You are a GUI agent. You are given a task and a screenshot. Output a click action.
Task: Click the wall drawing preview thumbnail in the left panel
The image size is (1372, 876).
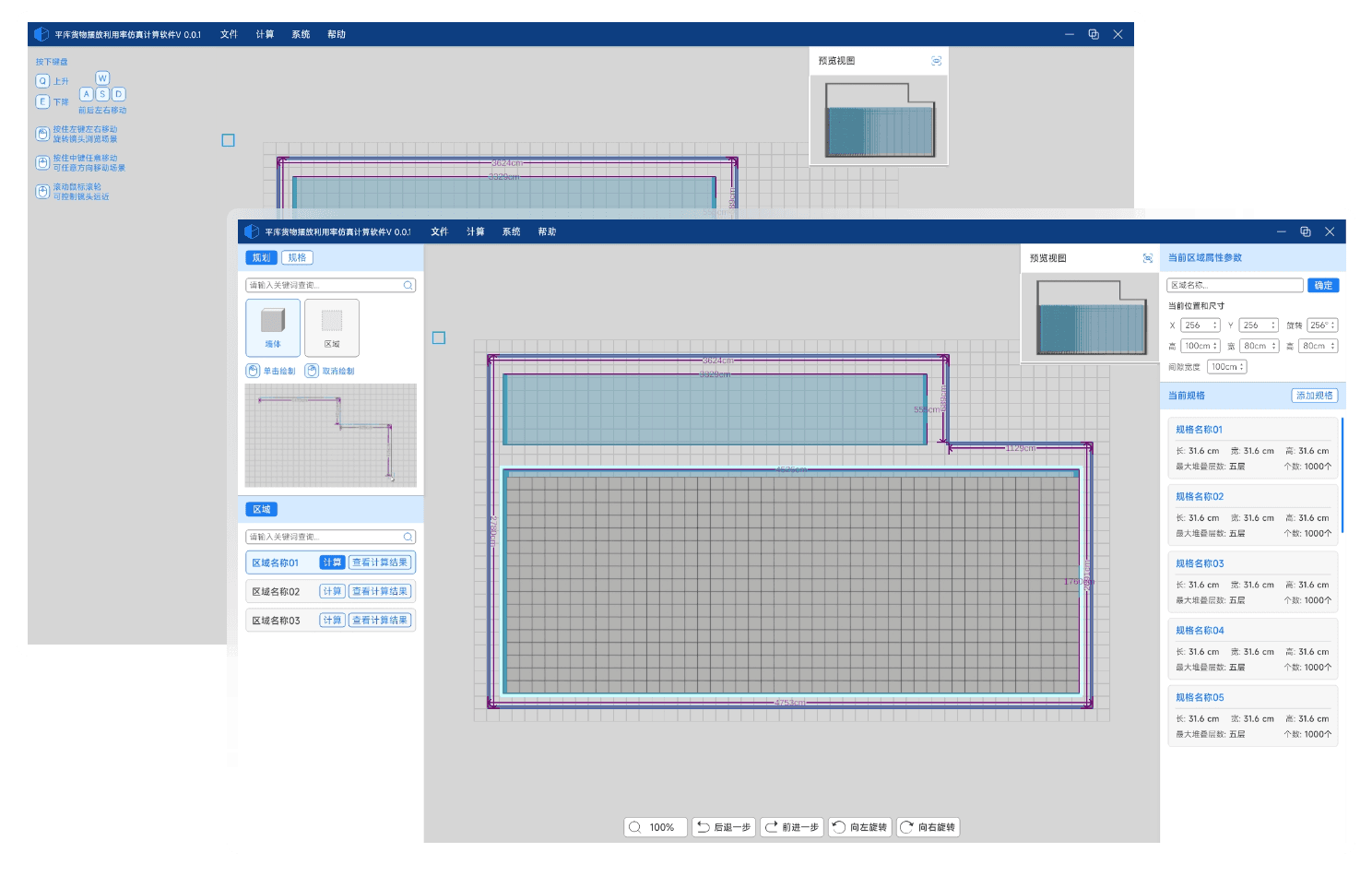331,435
